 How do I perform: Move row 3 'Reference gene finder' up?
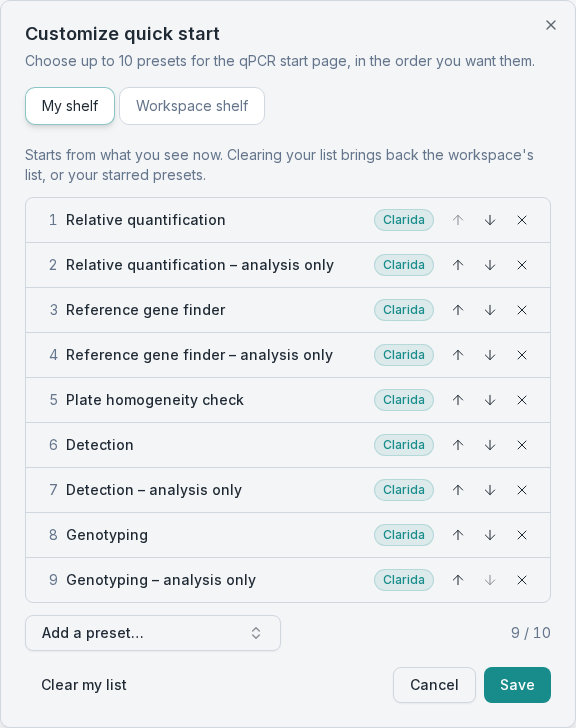[458, 310]
